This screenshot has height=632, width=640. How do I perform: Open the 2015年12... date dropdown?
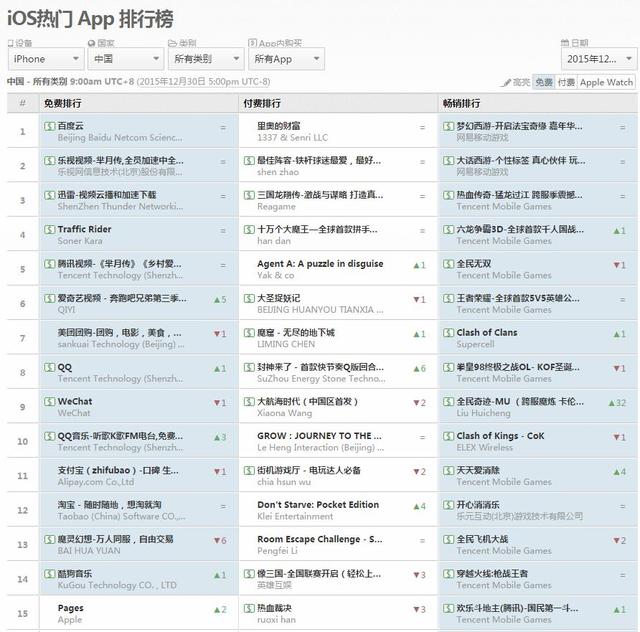click(x=599, y=59)
